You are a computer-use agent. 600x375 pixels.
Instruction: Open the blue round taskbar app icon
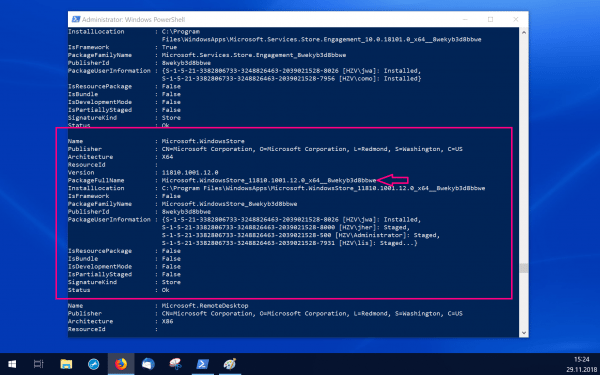coord(93,364)
